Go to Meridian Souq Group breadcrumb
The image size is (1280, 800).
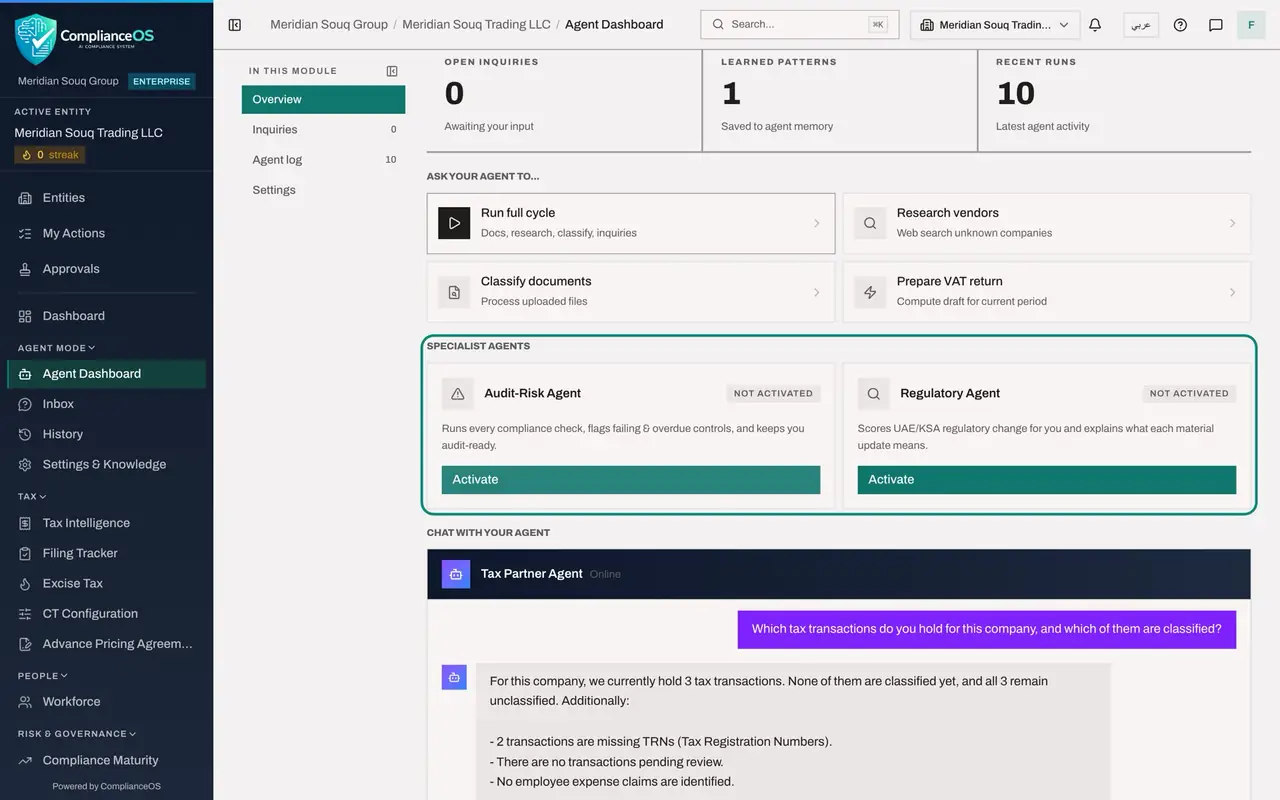point(329,24)
